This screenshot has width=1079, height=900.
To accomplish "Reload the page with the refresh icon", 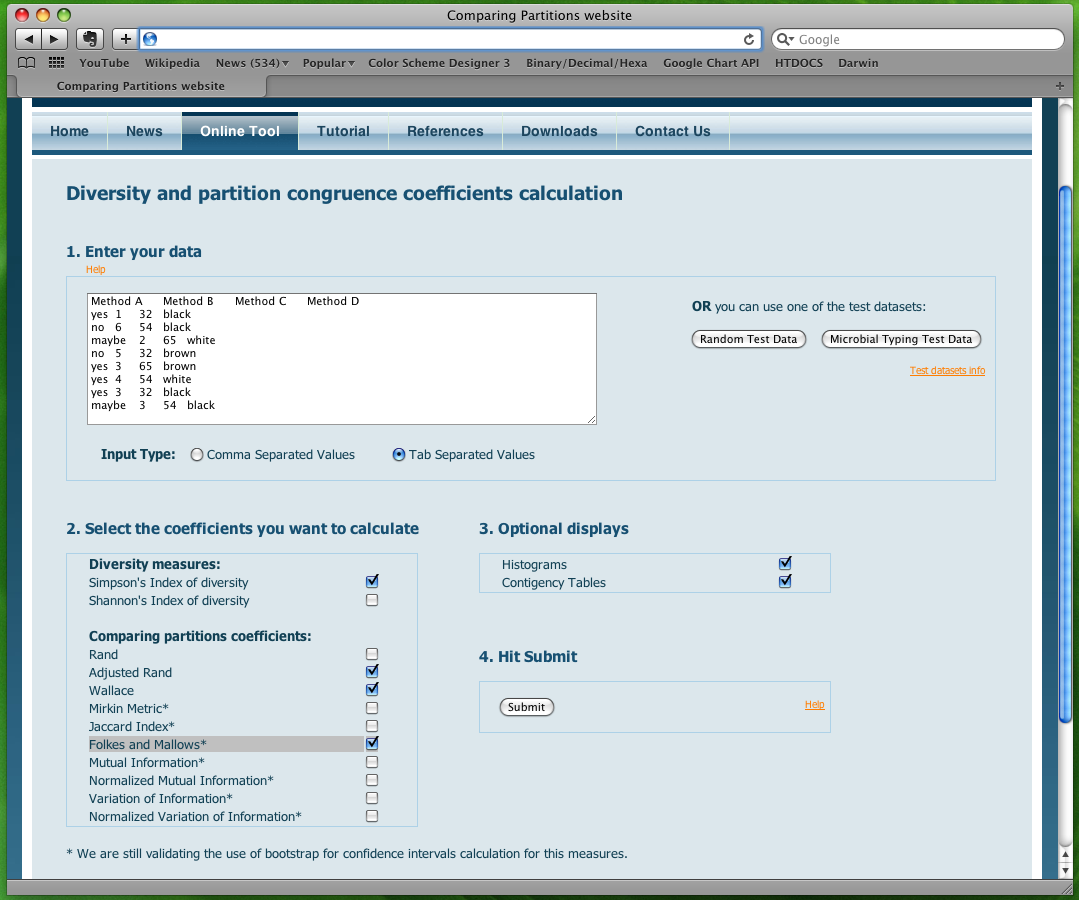I will tap(748, 39).
